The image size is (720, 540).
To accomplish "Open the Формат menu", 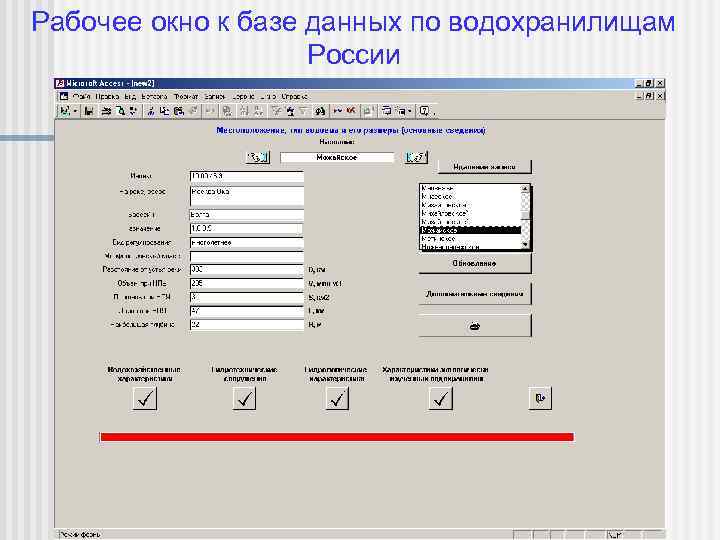I will tap(186, 97).
